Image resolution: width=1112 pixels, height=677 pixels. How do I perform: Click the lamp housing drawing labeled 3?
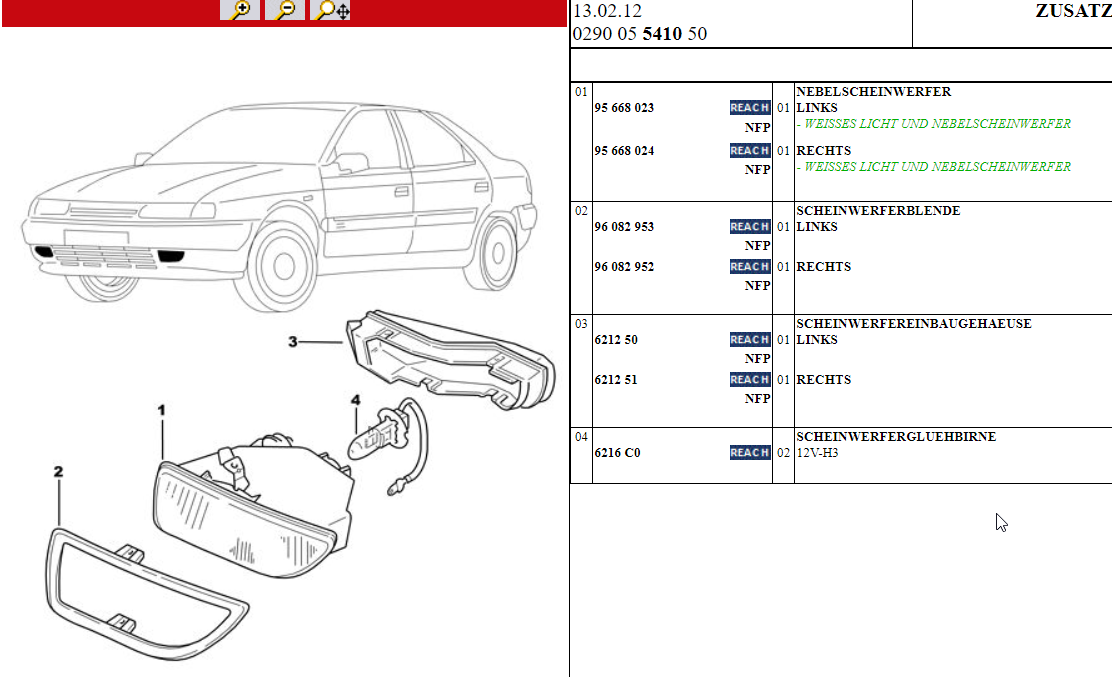pos(450,360)
